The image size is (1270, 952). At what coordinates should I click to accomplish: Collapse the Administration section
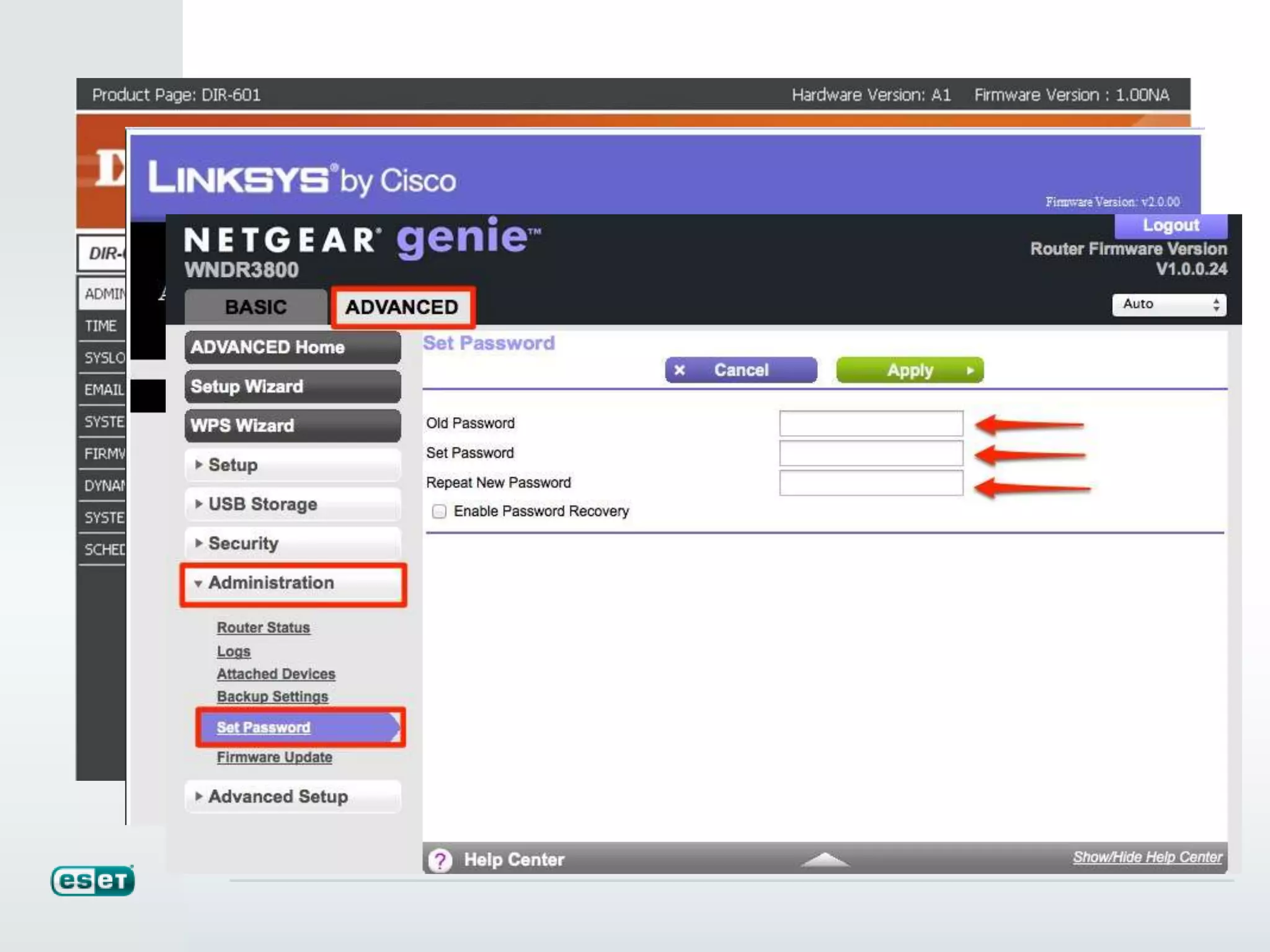(293, 583)
